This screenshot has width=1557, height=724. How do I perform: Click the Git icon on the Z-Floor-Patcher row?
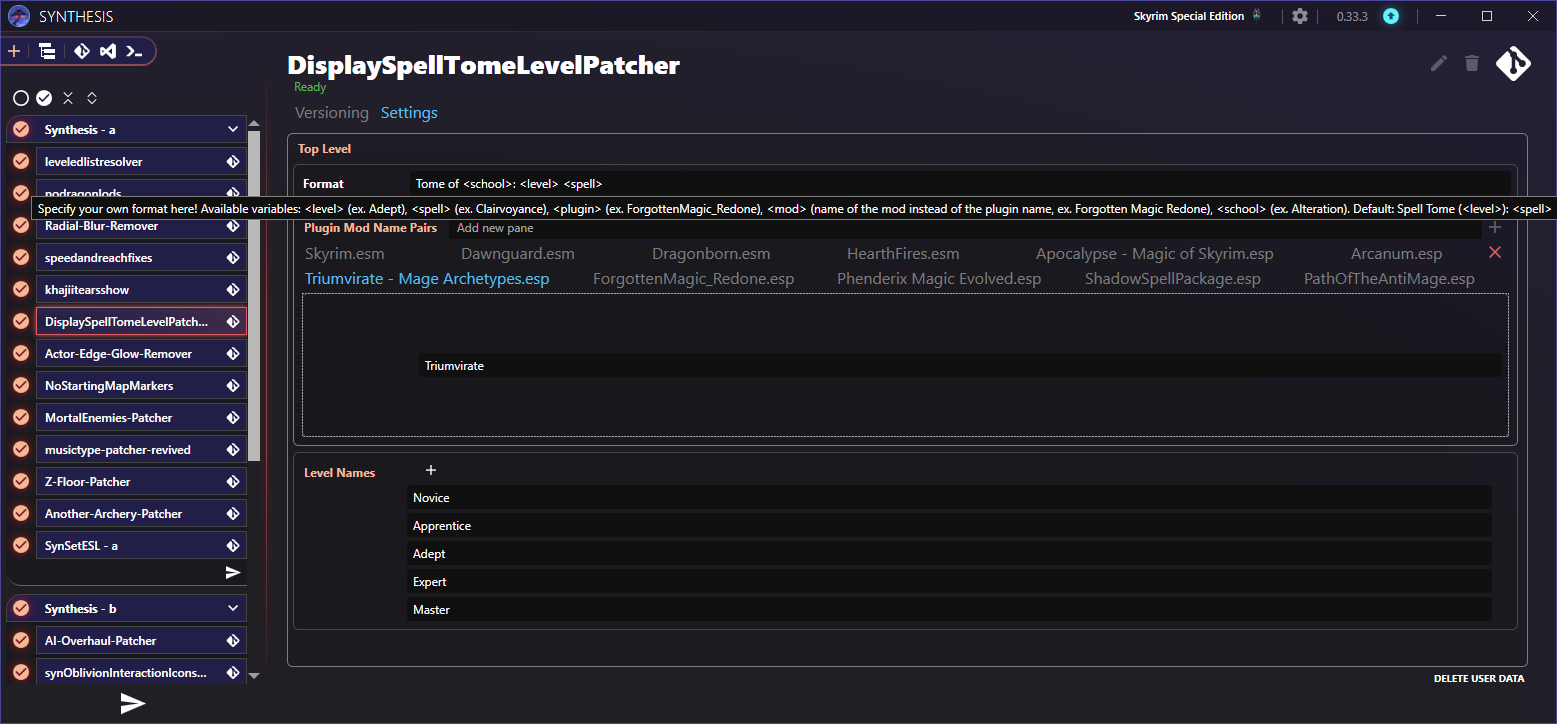coord(233,482)
